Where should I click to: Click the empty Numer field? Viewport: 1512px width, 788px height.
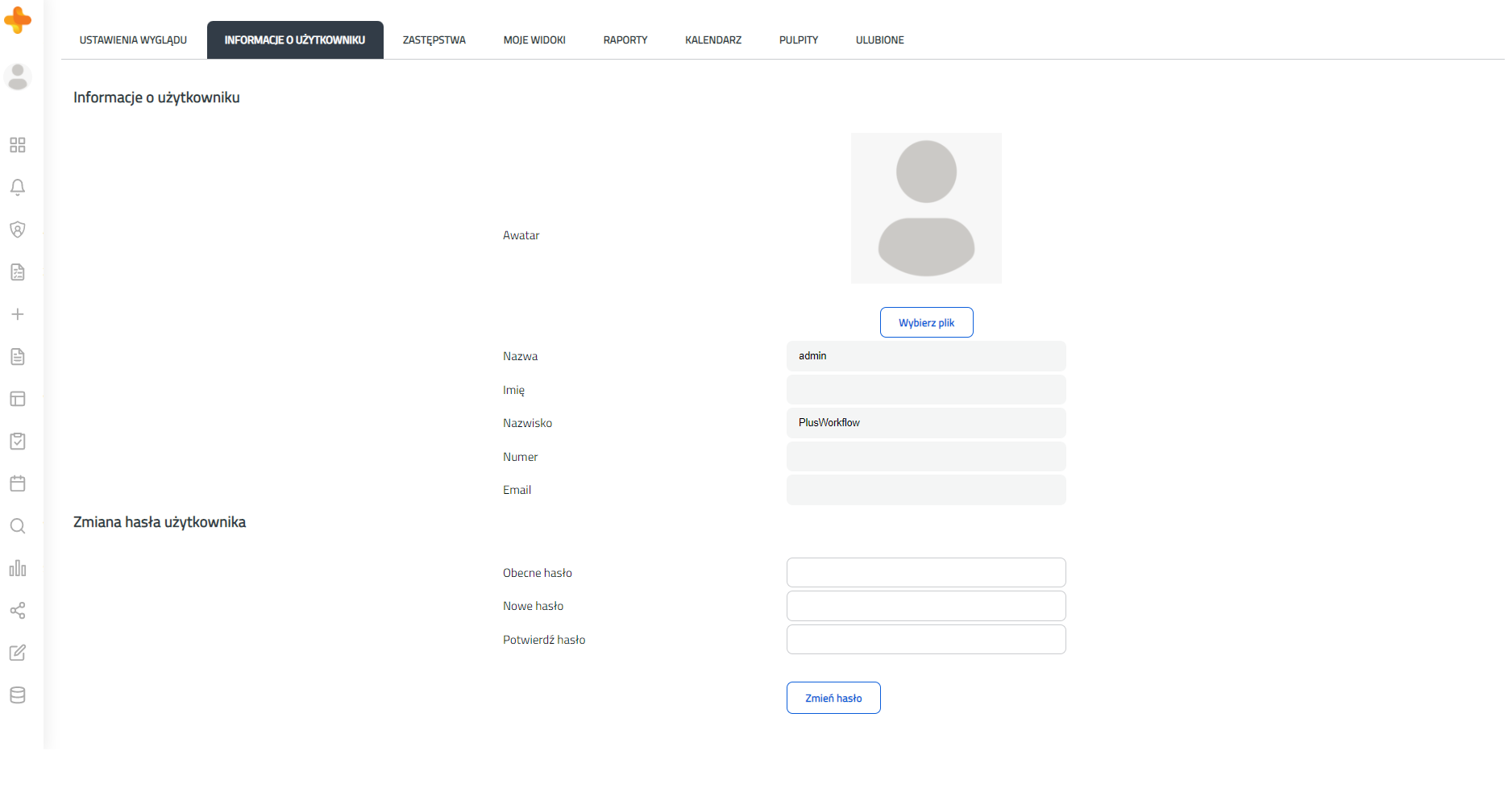click(926, 457)
